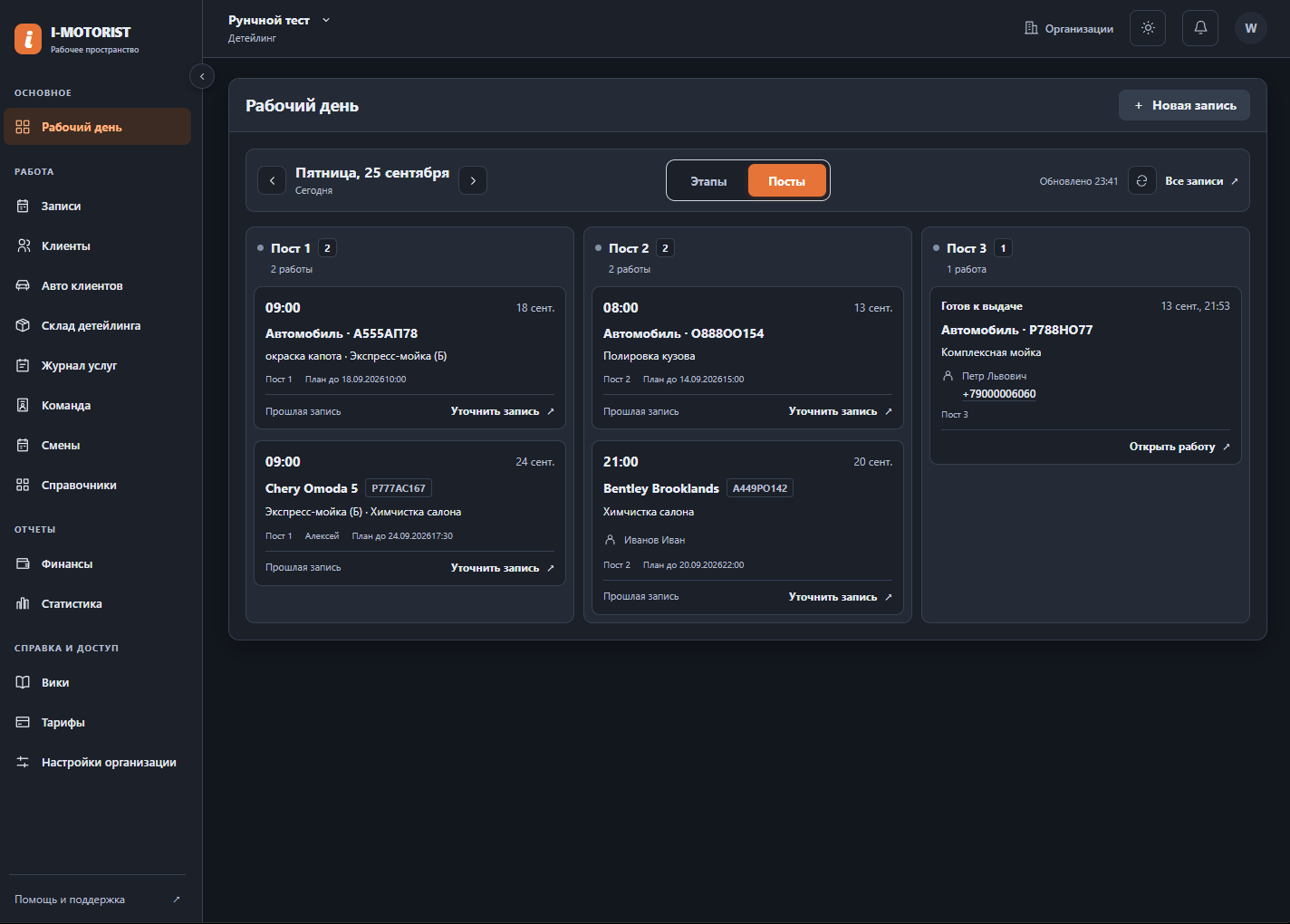Click the Настройки организации sliders icon

click(24, 762)
